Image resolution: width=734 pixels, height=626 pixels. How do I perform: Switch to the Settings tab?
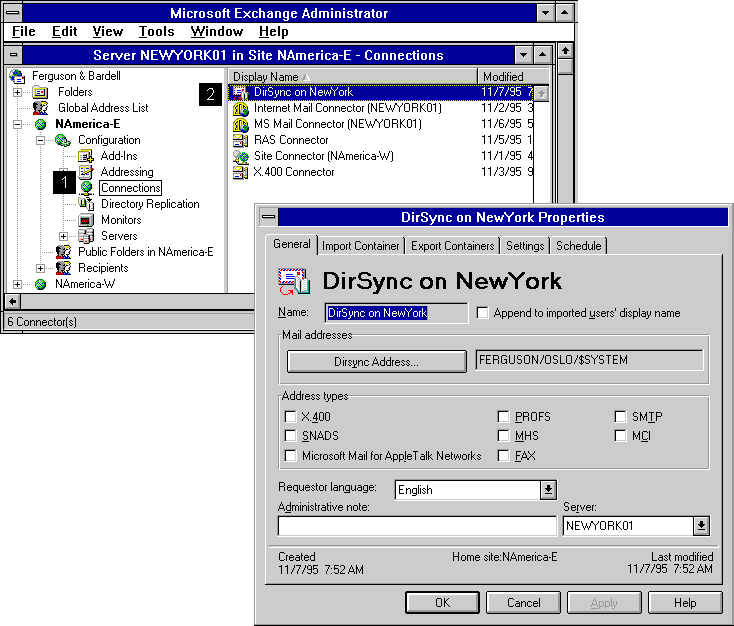[x=525, y=246]
